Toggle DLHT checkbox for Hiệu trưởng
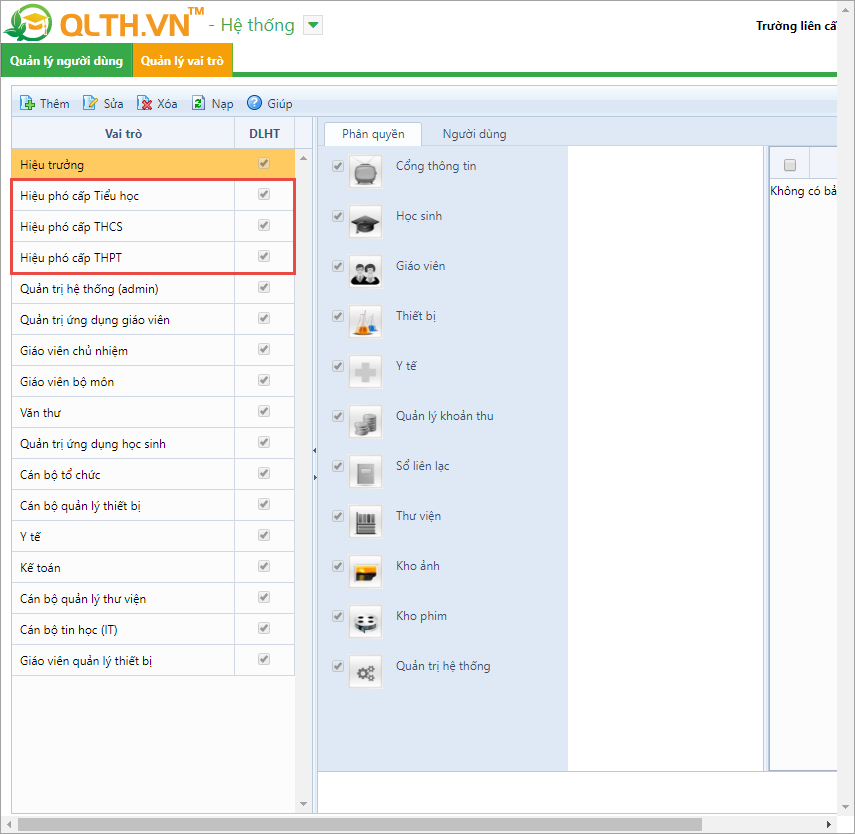Viewport: 855px width, 834px height. (264, 163)
